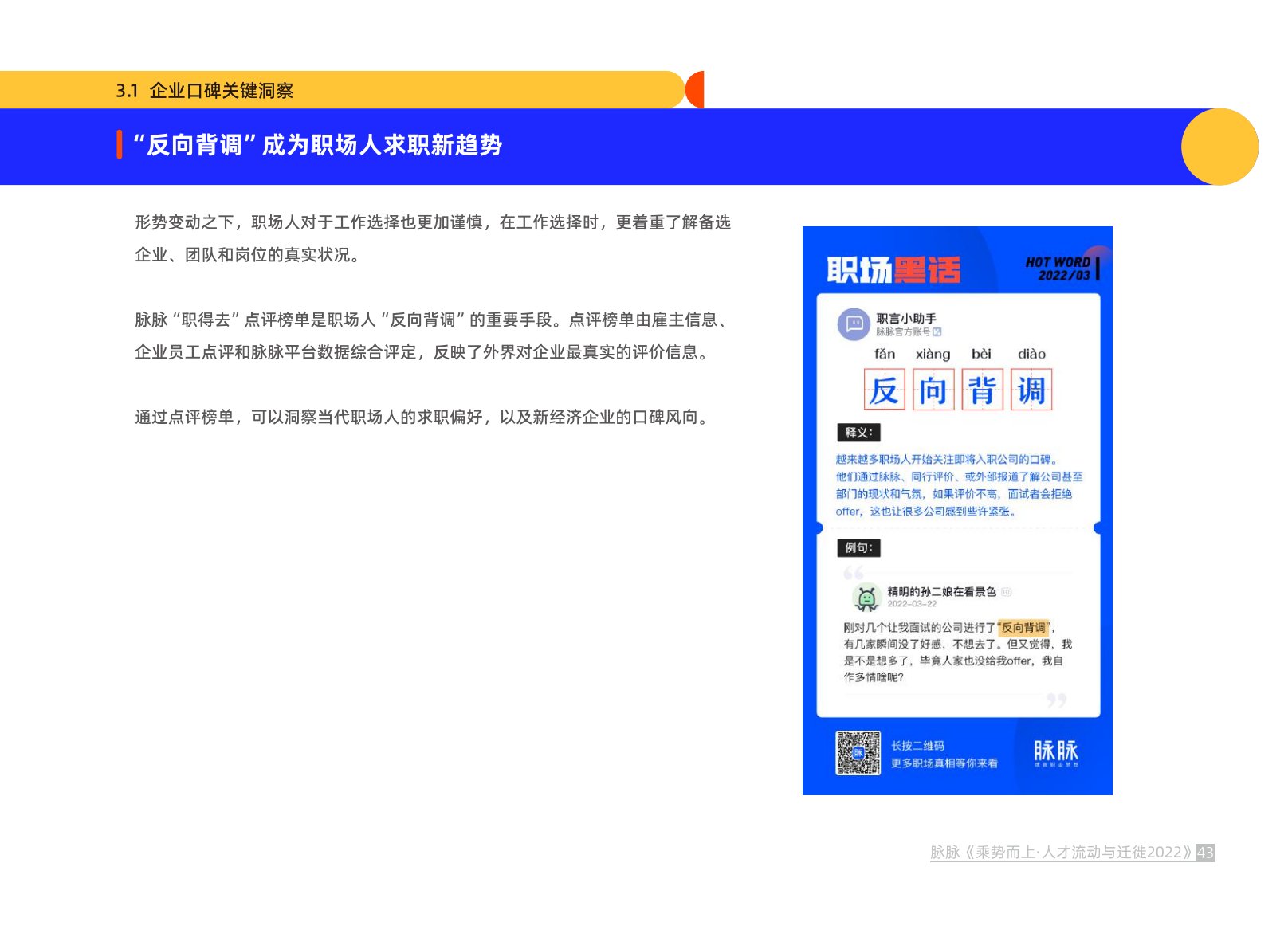Viewport: 1288px width, 949px height.
Task: Click the 职言小助手 account name
Action: click(x=906, y=319)
